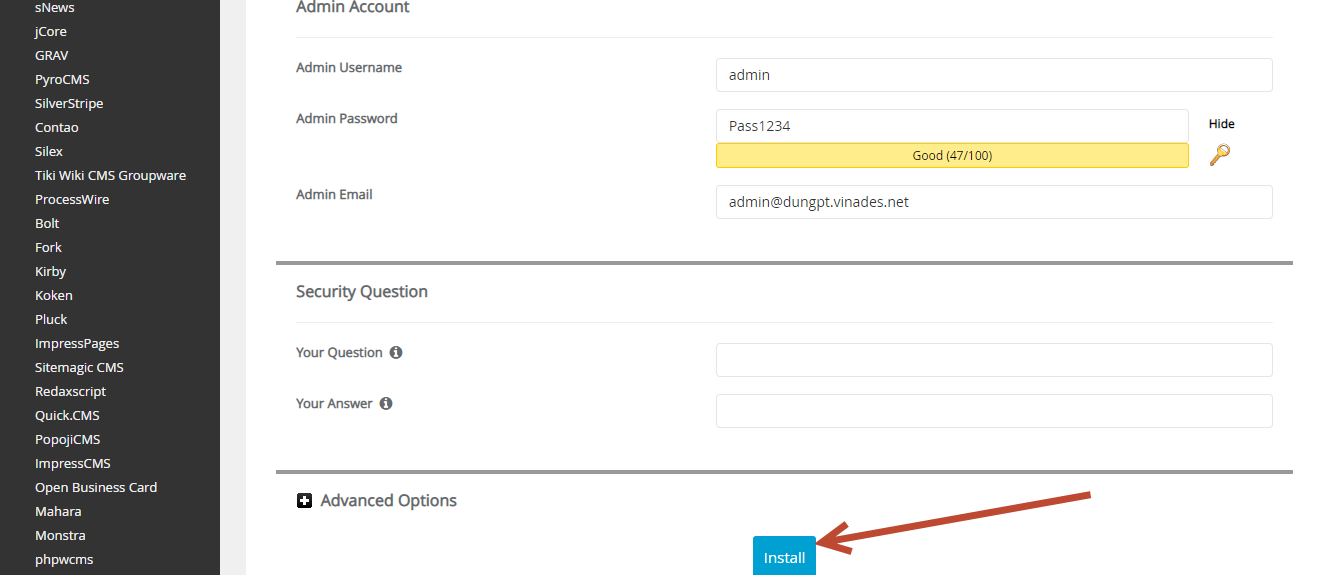1320x575 pixels.
Task: Click the Admin Account heading
Action: (x=353, y=7)
